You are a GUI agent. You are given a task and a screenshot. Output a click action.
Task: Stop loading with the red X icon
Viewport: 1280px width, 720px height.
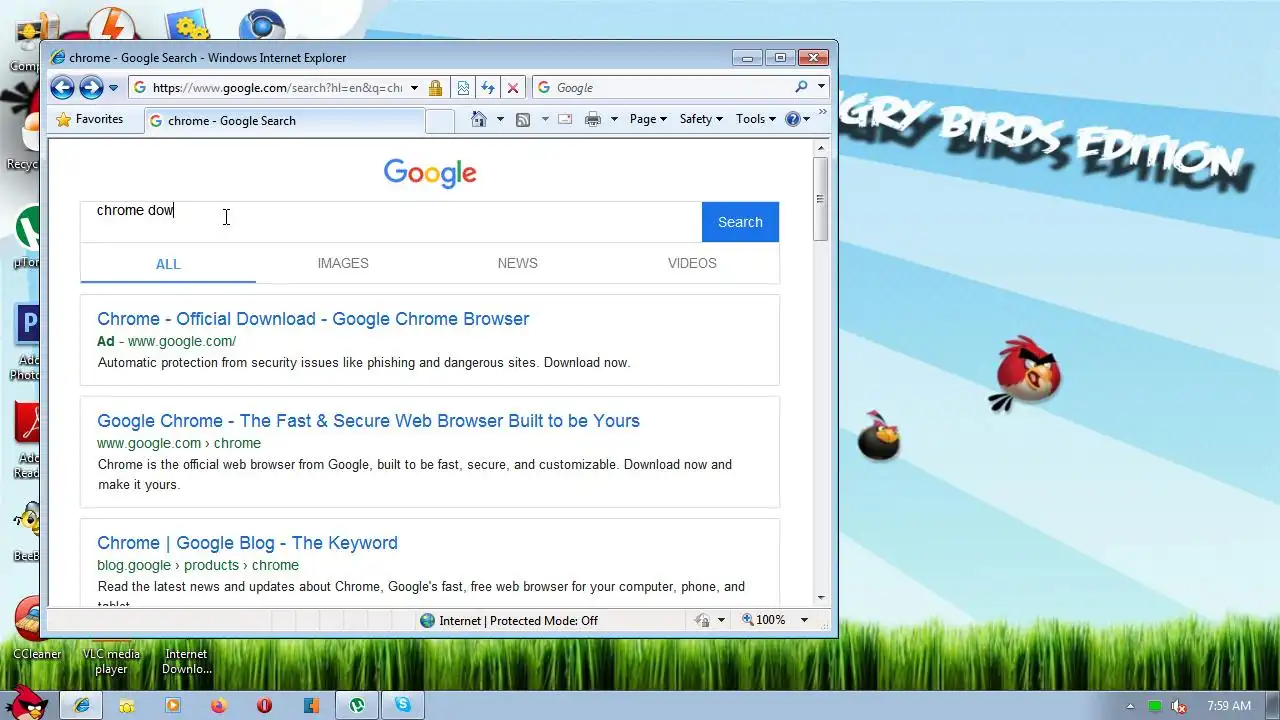pyautogui.click(x=513, y=88)
